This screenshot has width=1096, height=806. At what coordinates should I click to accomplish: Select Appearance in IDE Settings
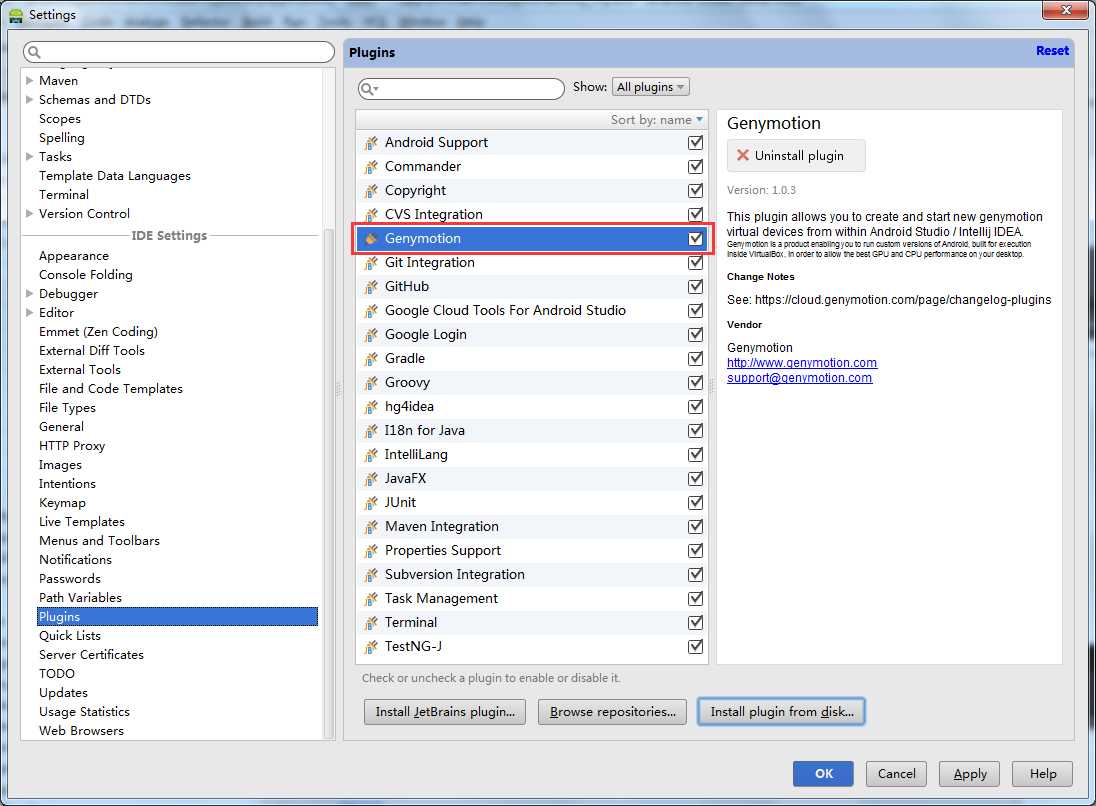click(x=73, y=256)
